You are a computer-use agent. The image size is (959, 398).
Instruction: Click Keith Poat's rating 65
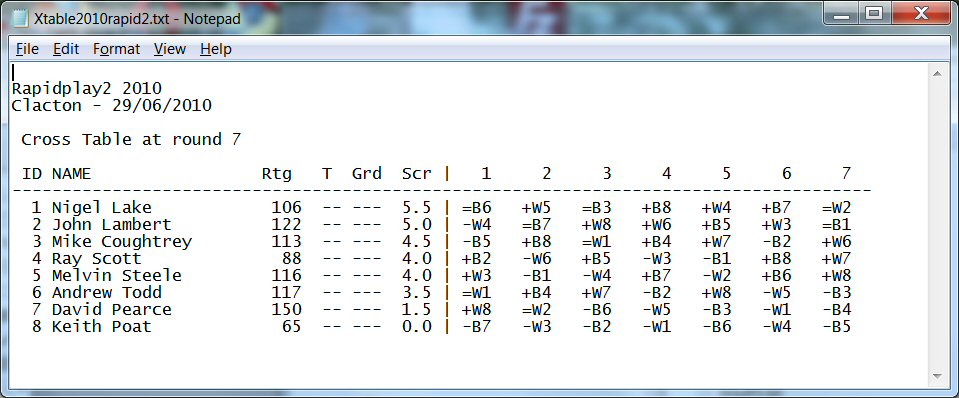[292, 327]
